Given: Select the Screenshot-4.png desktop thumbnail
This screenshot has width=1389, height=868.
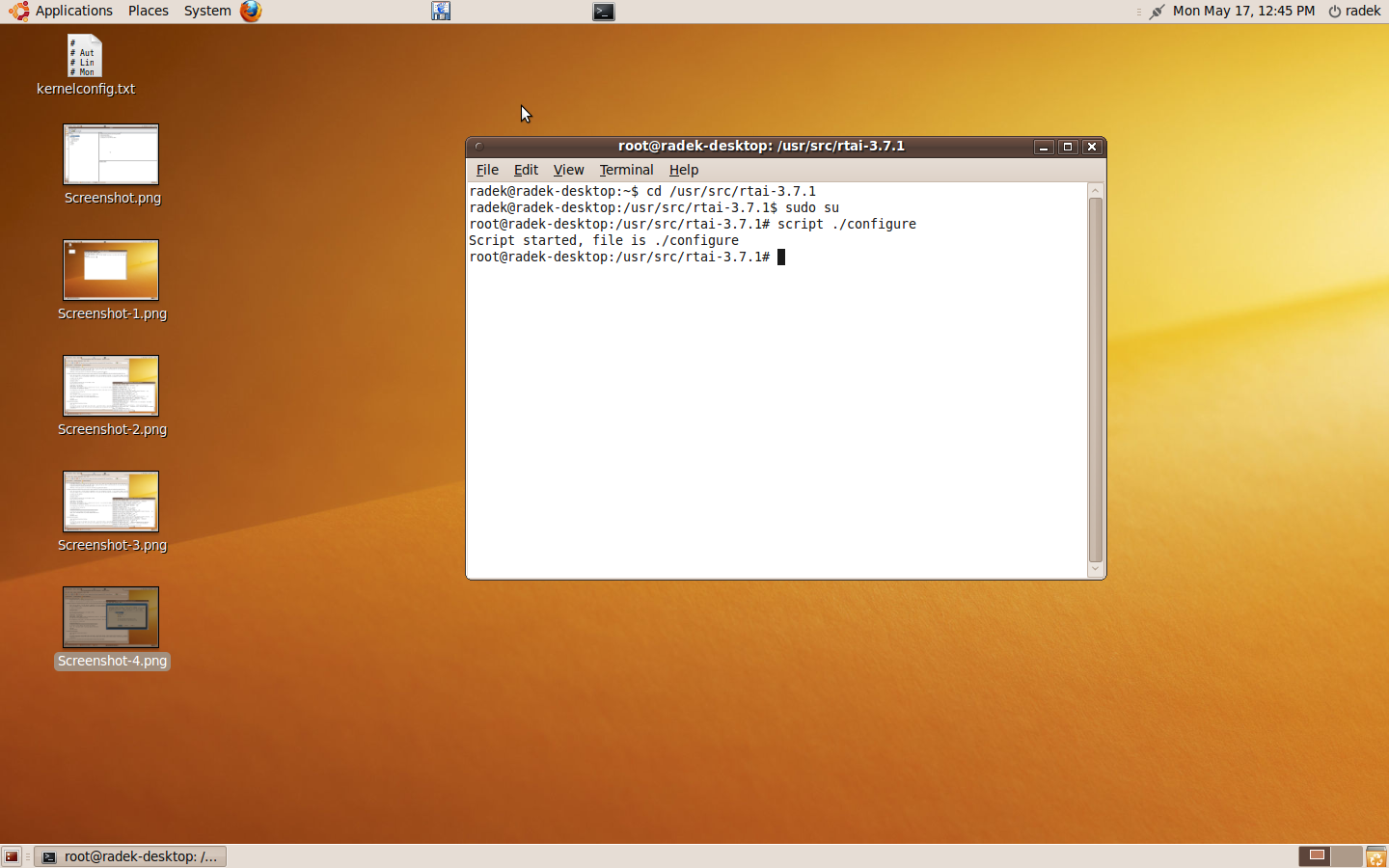Looking at the screenshot, I should (x=111, y=617).
